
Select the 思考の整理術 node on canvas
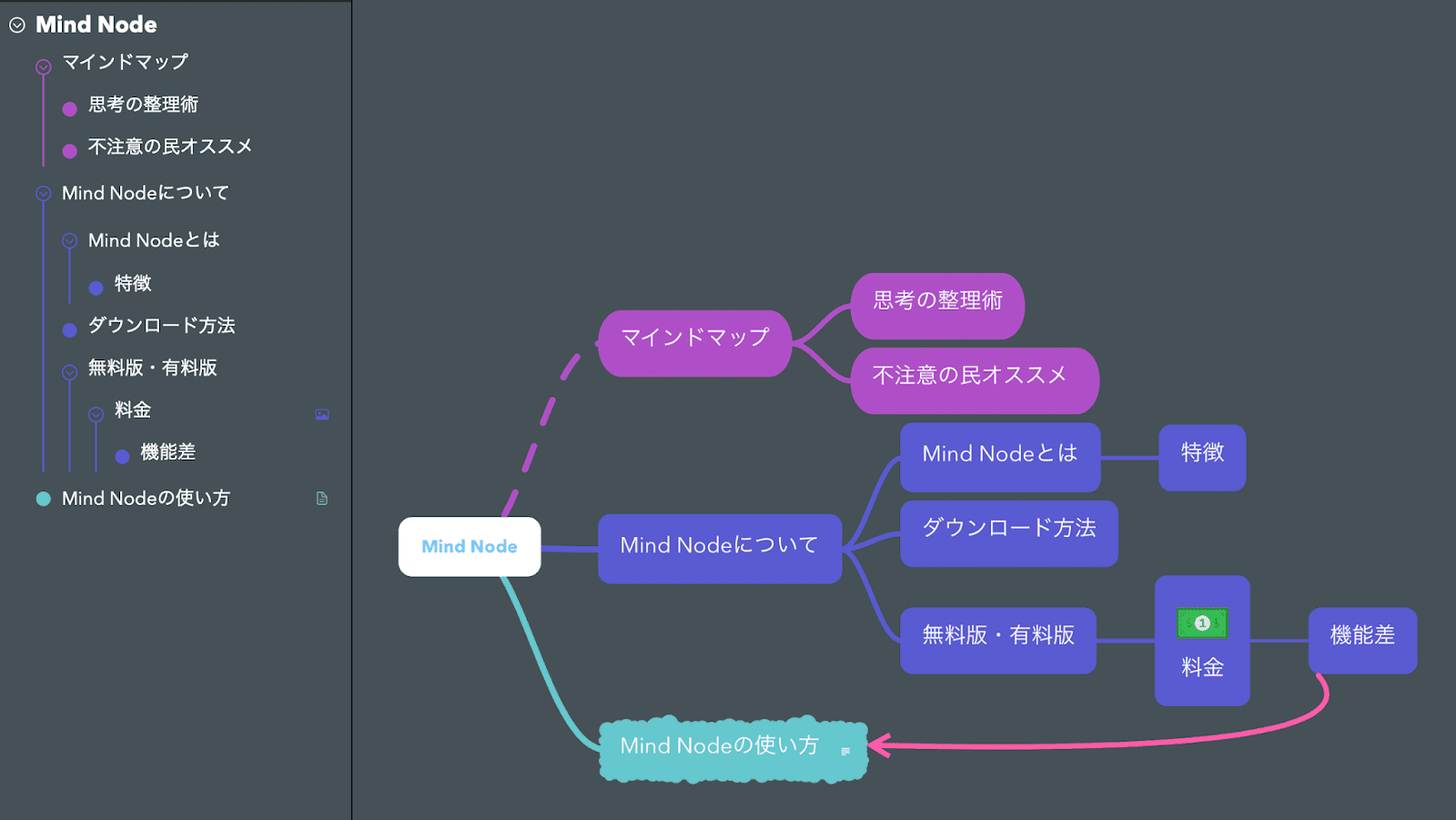click(x=937, y=306)
